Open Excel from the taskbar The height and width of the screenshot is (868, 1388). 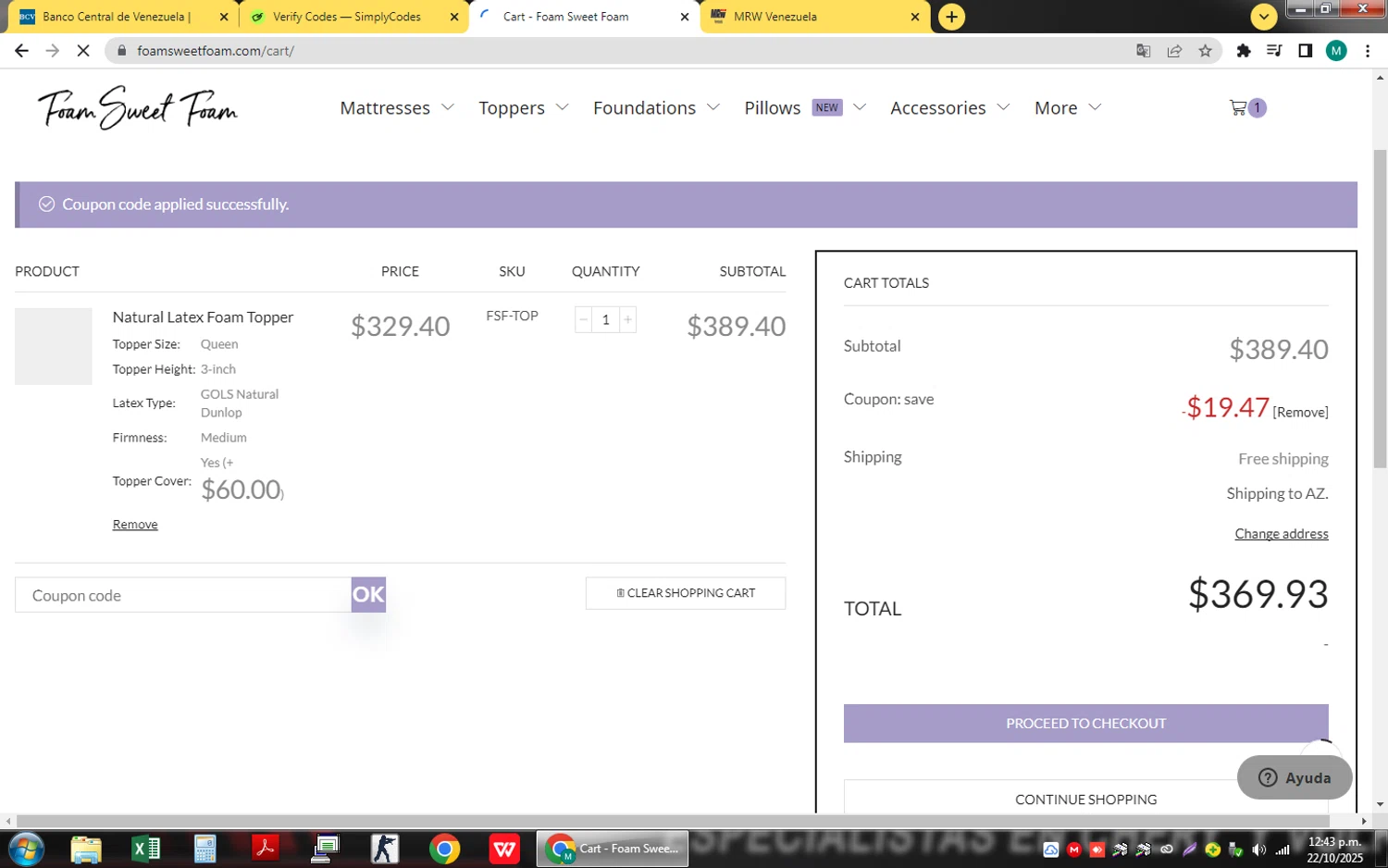click(x=145, y=849)
